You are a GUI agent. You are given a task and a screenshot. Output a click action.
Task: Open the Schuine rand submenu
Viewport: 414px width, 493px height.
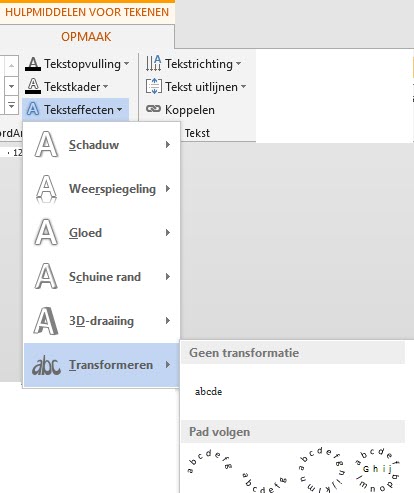pyautogui.click(x=102, y=277)
